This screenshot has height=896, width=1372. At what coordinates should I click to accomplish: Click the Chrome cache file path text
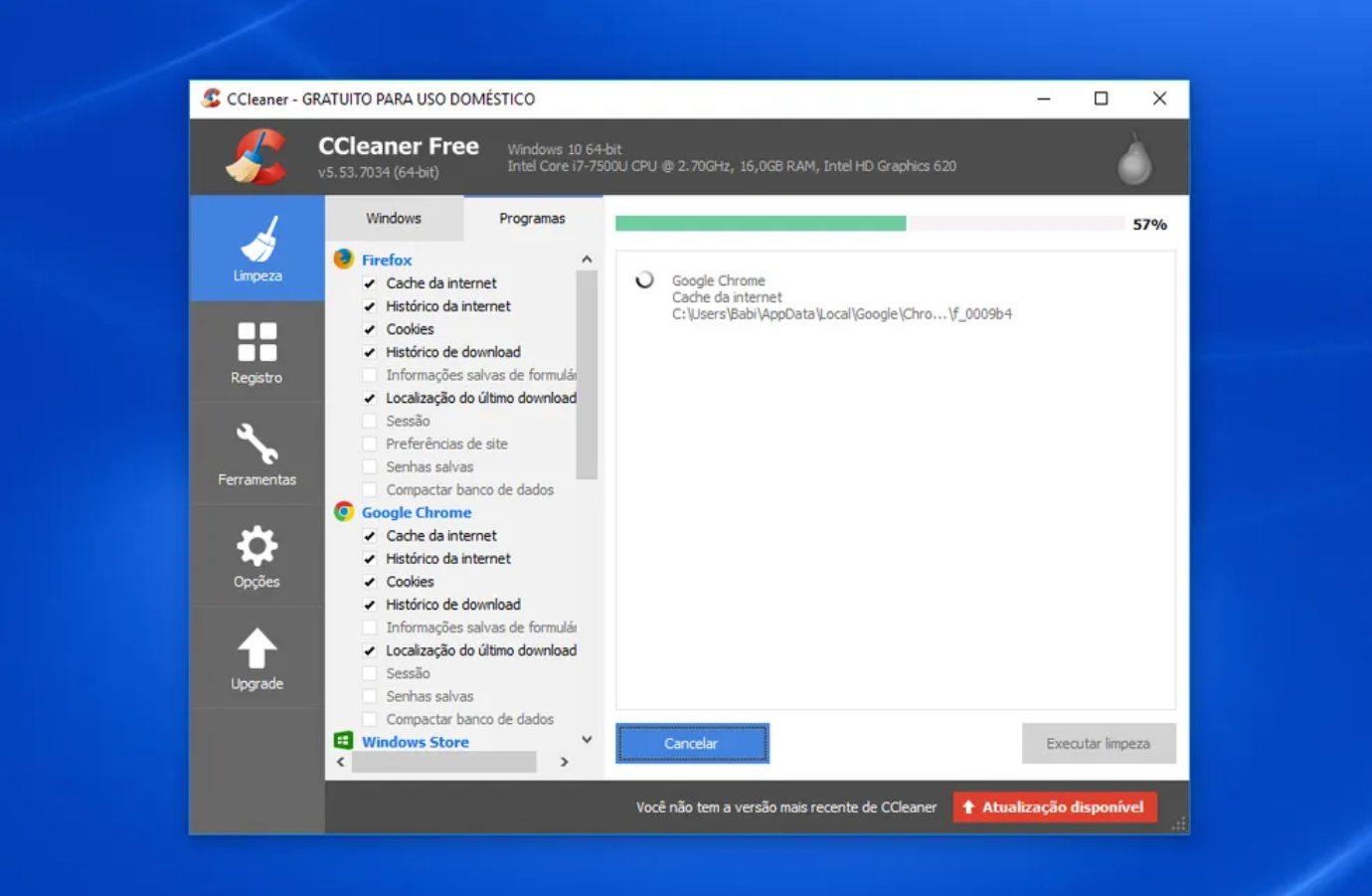point(841,314)
